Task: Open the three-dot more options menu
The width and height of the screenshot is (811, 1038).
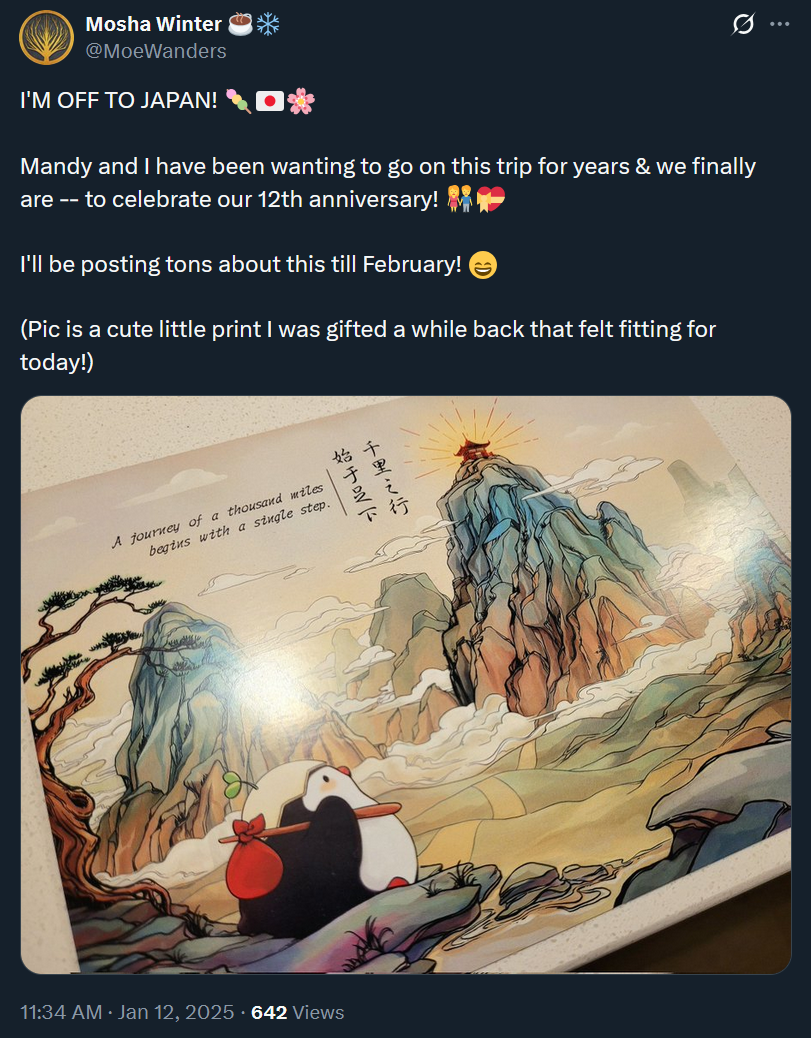Action: pyautogui.click(x=779, y=24)
